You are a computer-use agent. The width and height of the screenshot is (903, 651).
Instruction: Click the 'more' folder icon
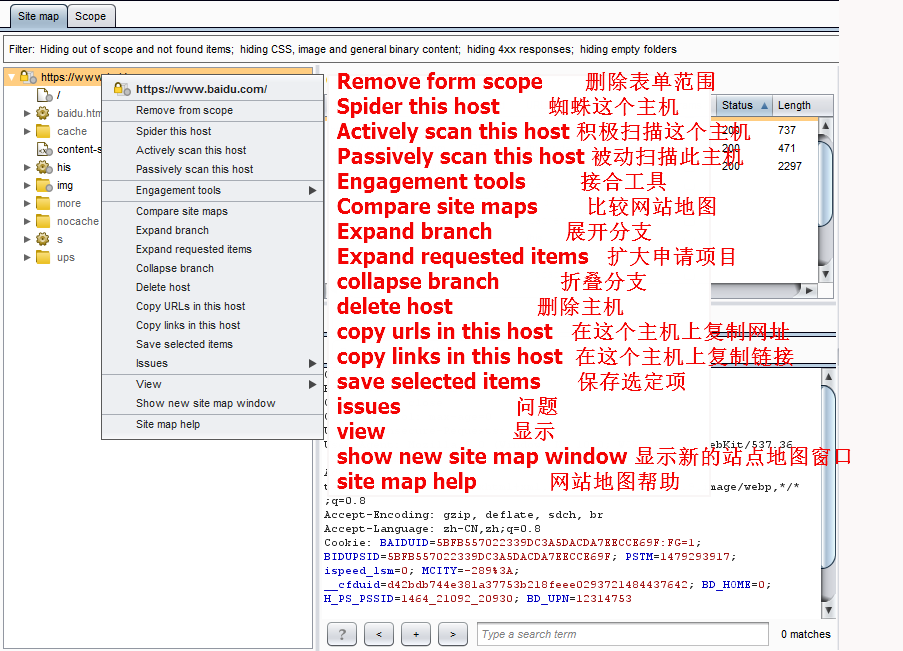tap(43, 203)
